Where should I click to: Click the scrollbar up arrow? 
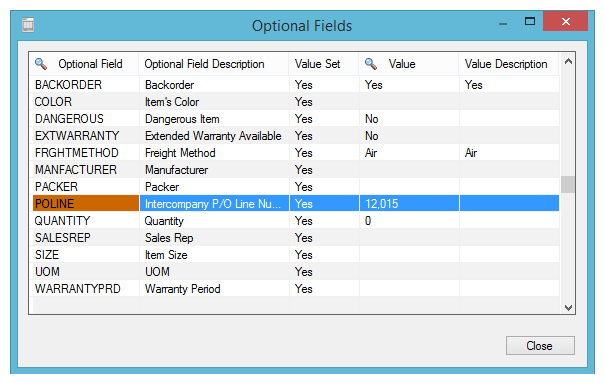point(568,61)
